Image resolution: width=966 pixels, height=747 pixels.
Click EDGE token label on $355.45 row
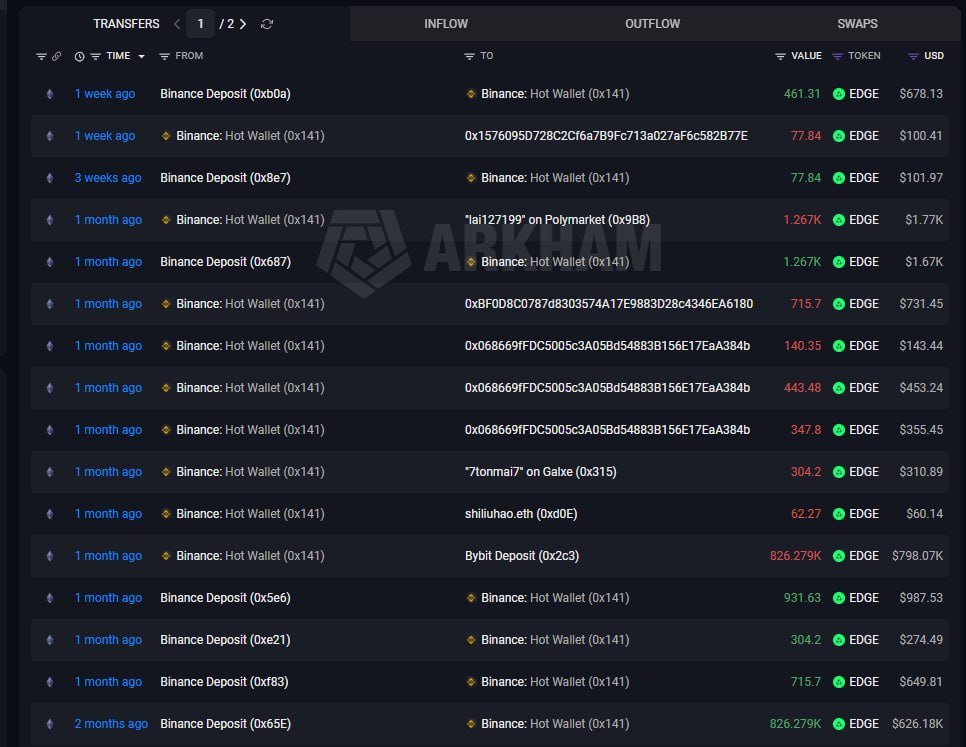pos(864,430)
